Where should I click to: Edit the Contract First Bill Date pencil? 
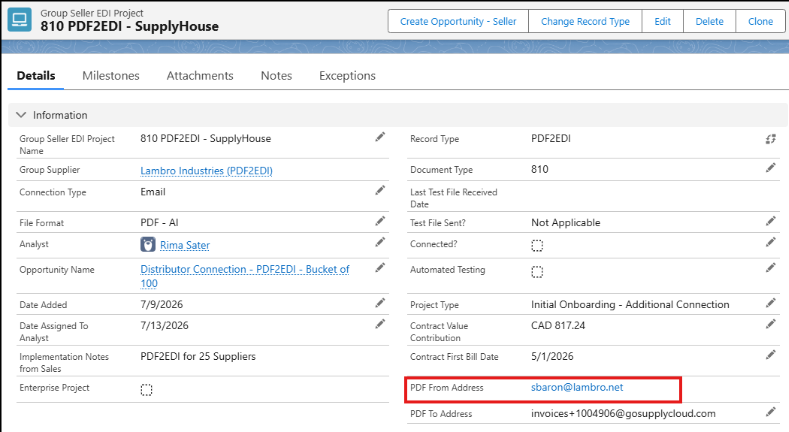(x=771, y=355)
